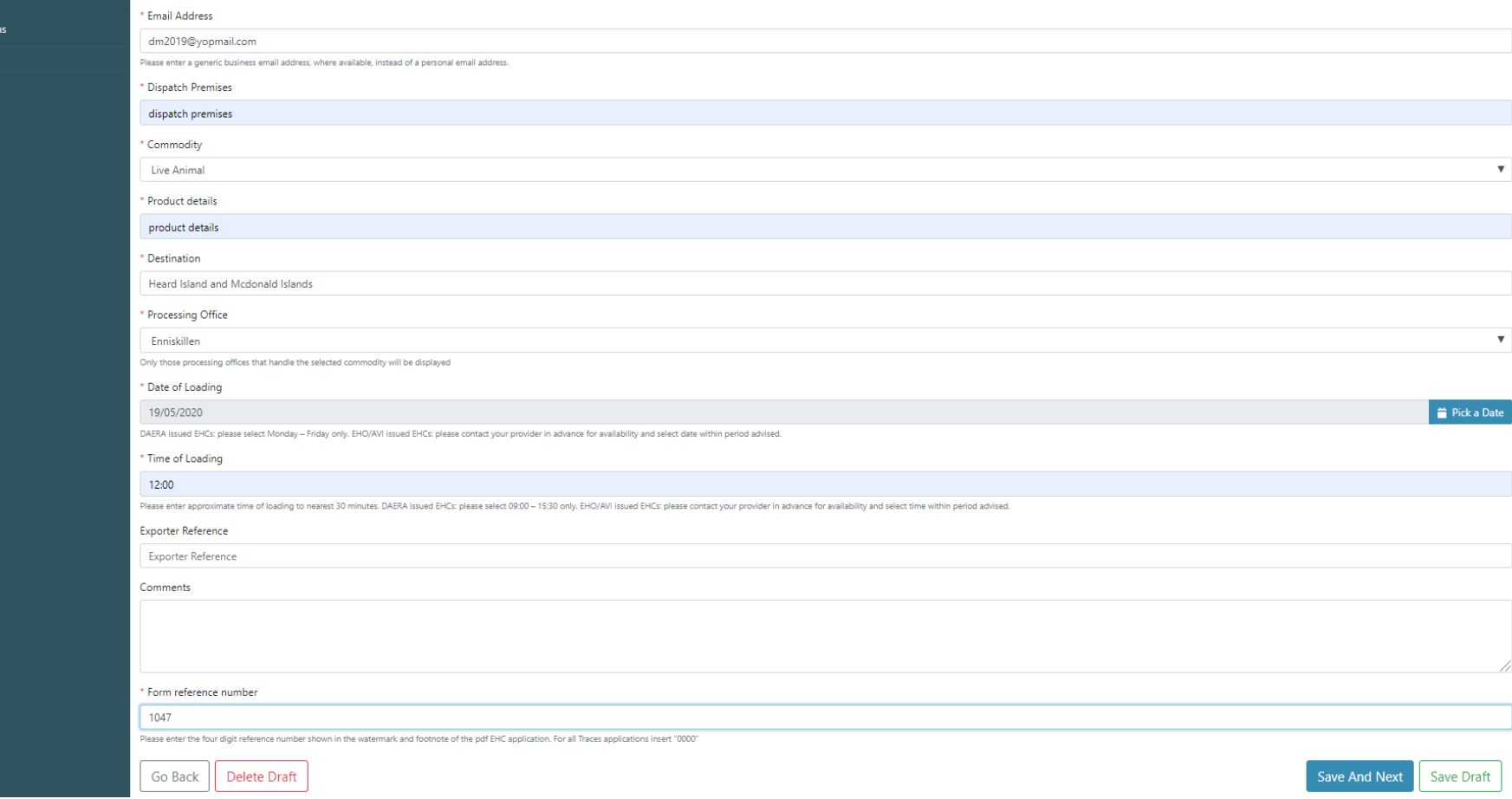Screen dimensions: 1512x799
Task: Click the Pick a Date button
Action: (x=1470, y=412)
